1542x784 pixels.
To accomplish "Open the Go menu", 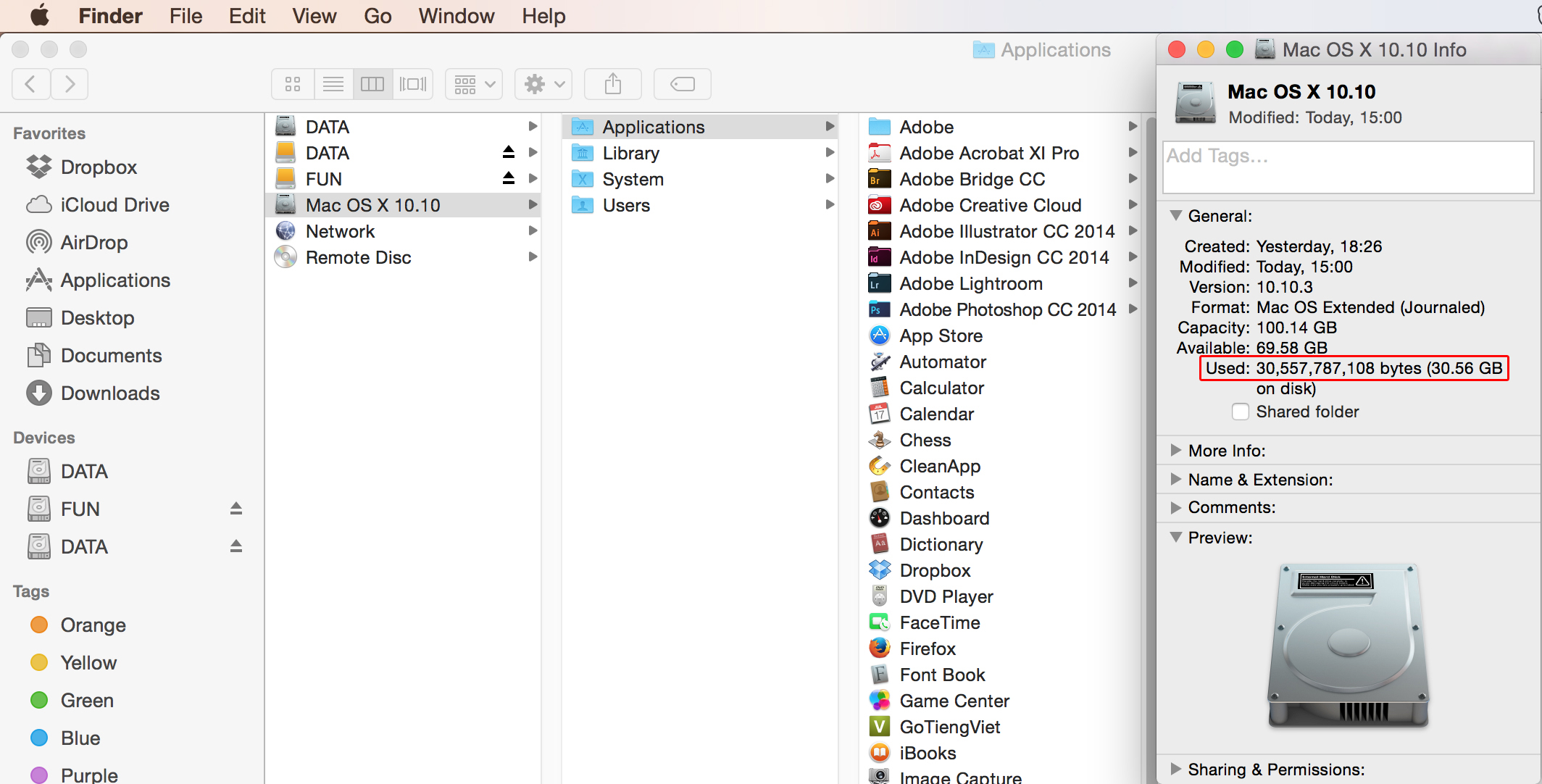I will point(378,16).
